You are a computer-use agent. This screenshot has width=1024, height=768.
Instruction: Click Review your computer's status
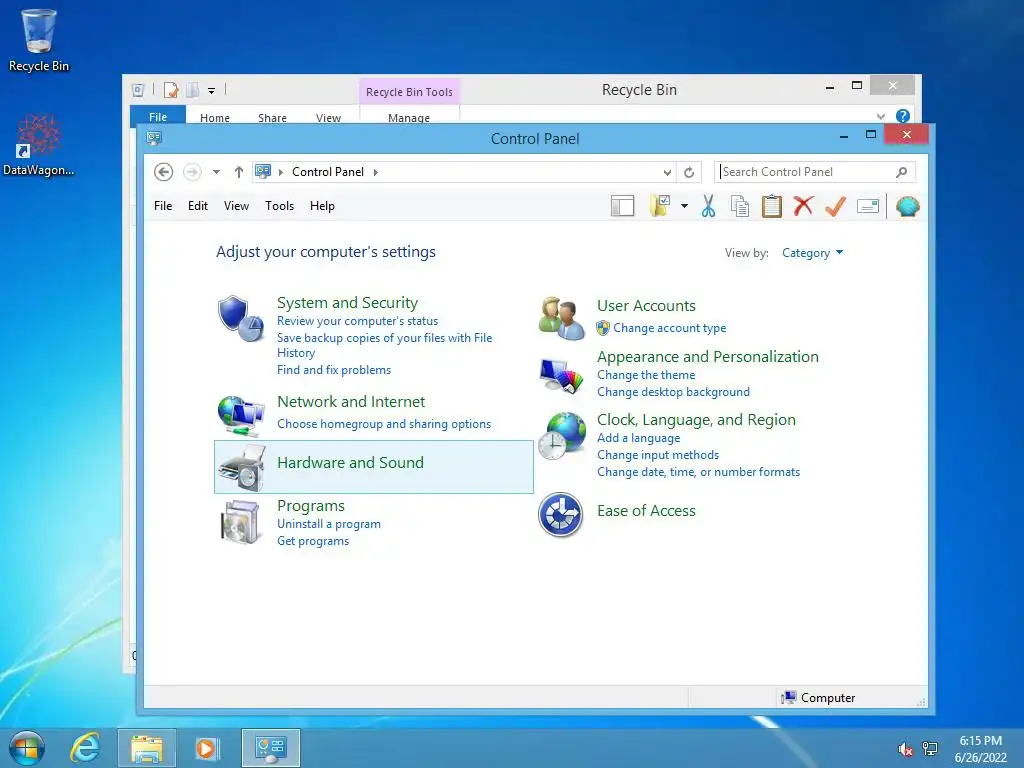point(357,321)
